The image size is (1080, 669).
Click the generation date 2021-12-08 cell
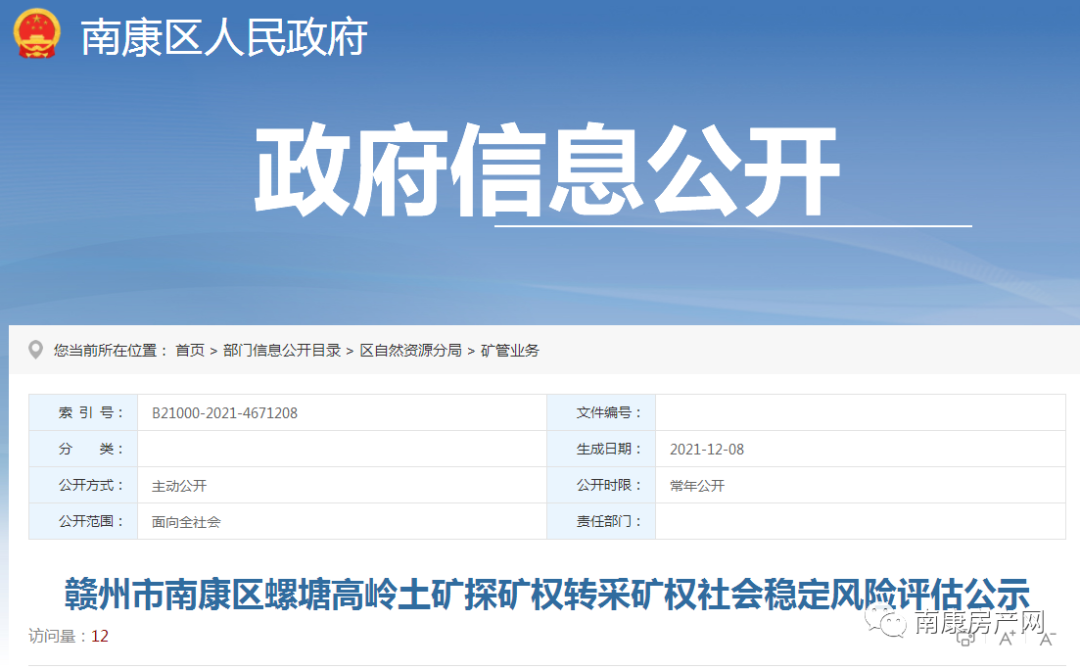point(707,448)
